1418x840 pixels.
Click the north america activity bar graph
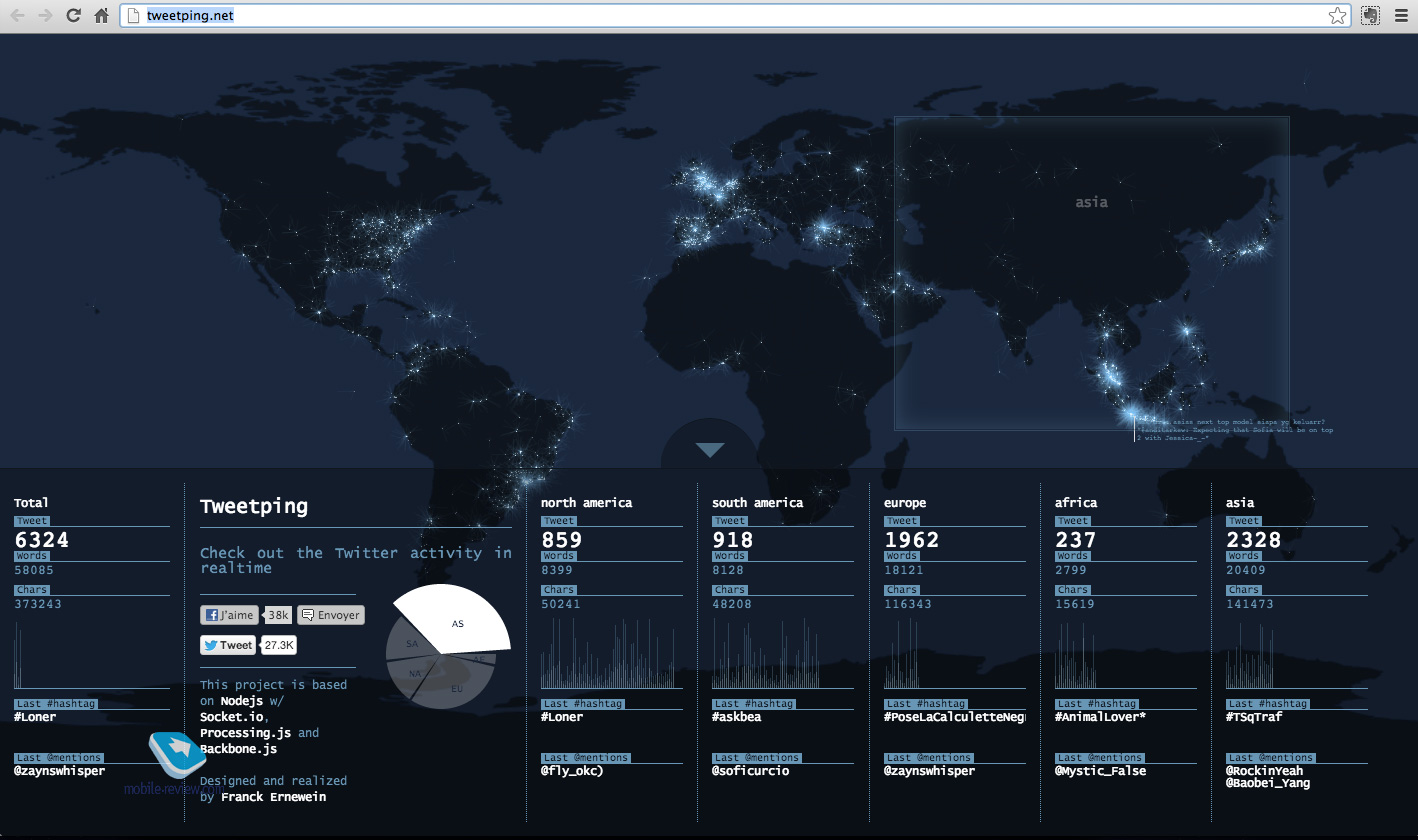612,653
